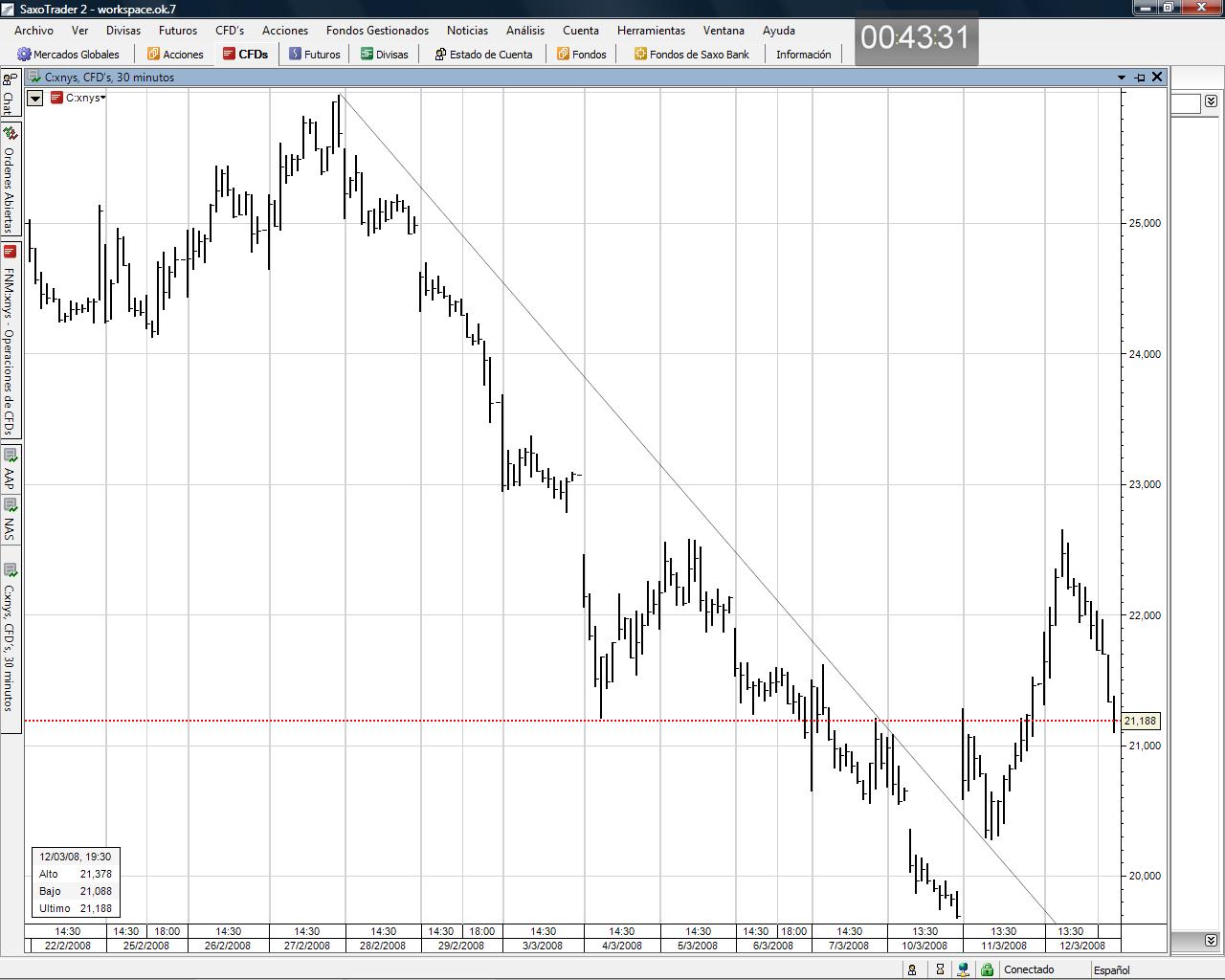Click the 20,000 price axis label
Viewport: 1225px width, 980px height.
[1145, 876]
